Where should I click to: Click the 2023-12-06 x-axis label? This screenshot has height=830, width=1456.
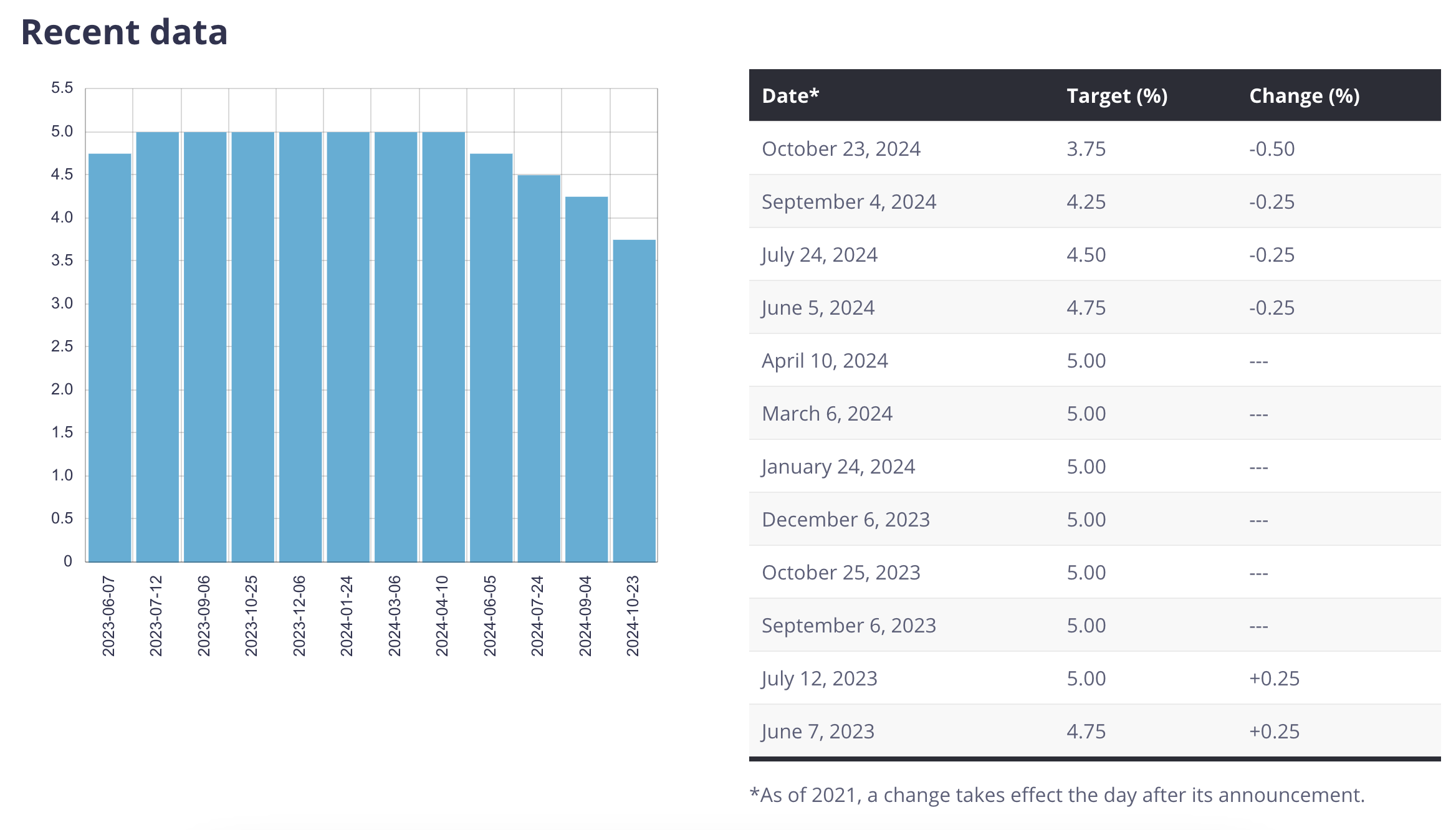click(x=299, y=616)
